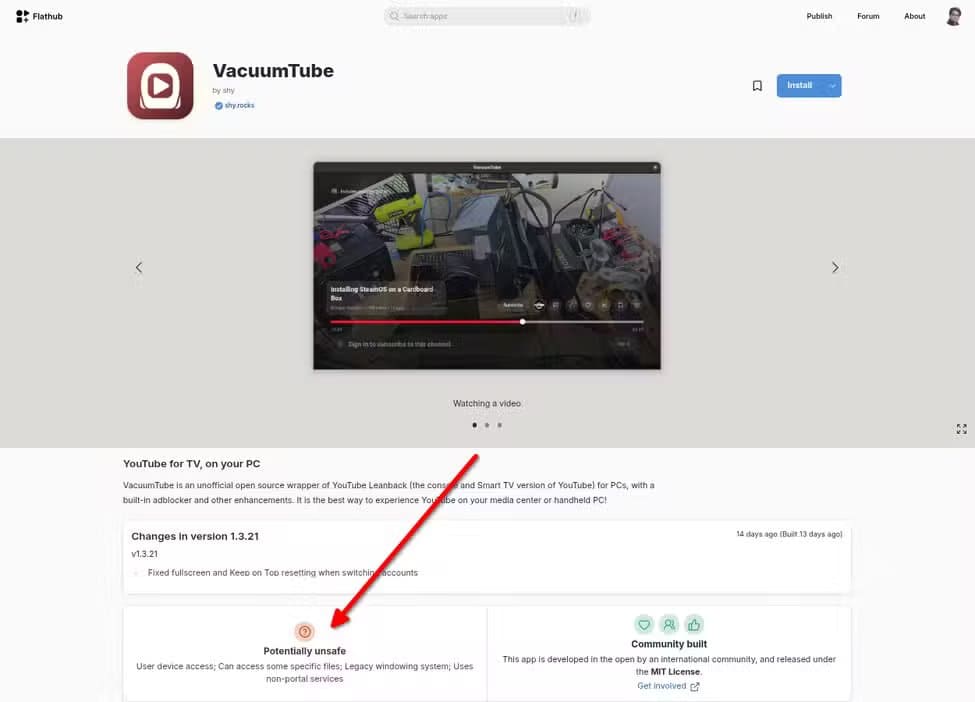Open your profile via the avatar icon
The image size is (975, 702).
pos(952,15)
